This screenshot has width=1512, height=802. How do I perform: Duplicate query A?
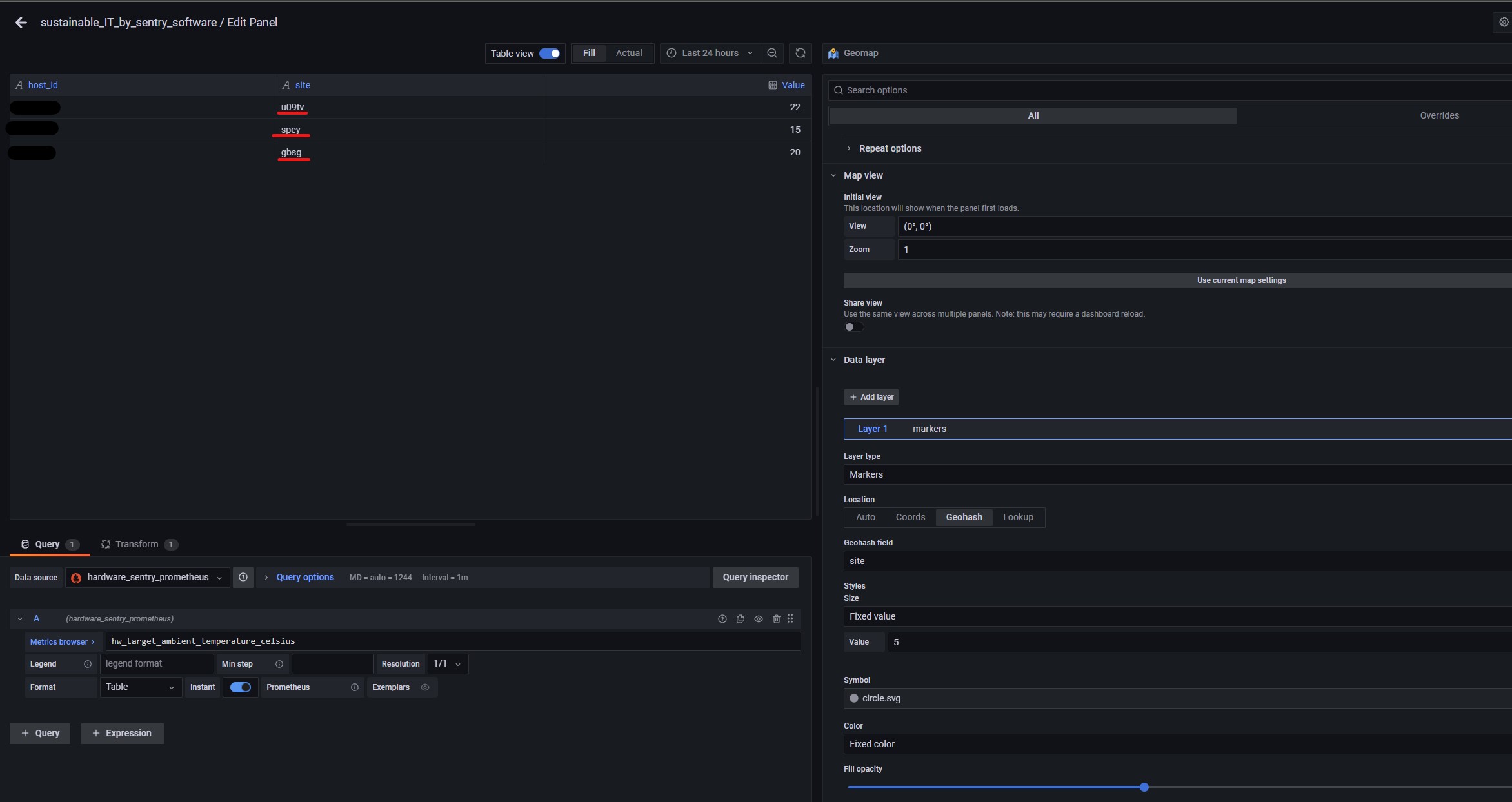tap(741, 619)
